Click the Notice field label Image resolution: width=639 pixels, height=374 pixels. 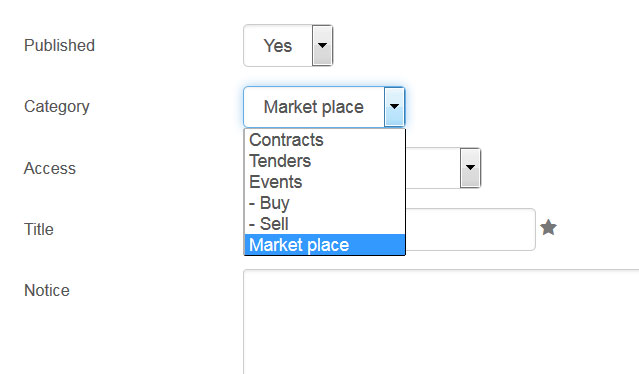point(47,290)
